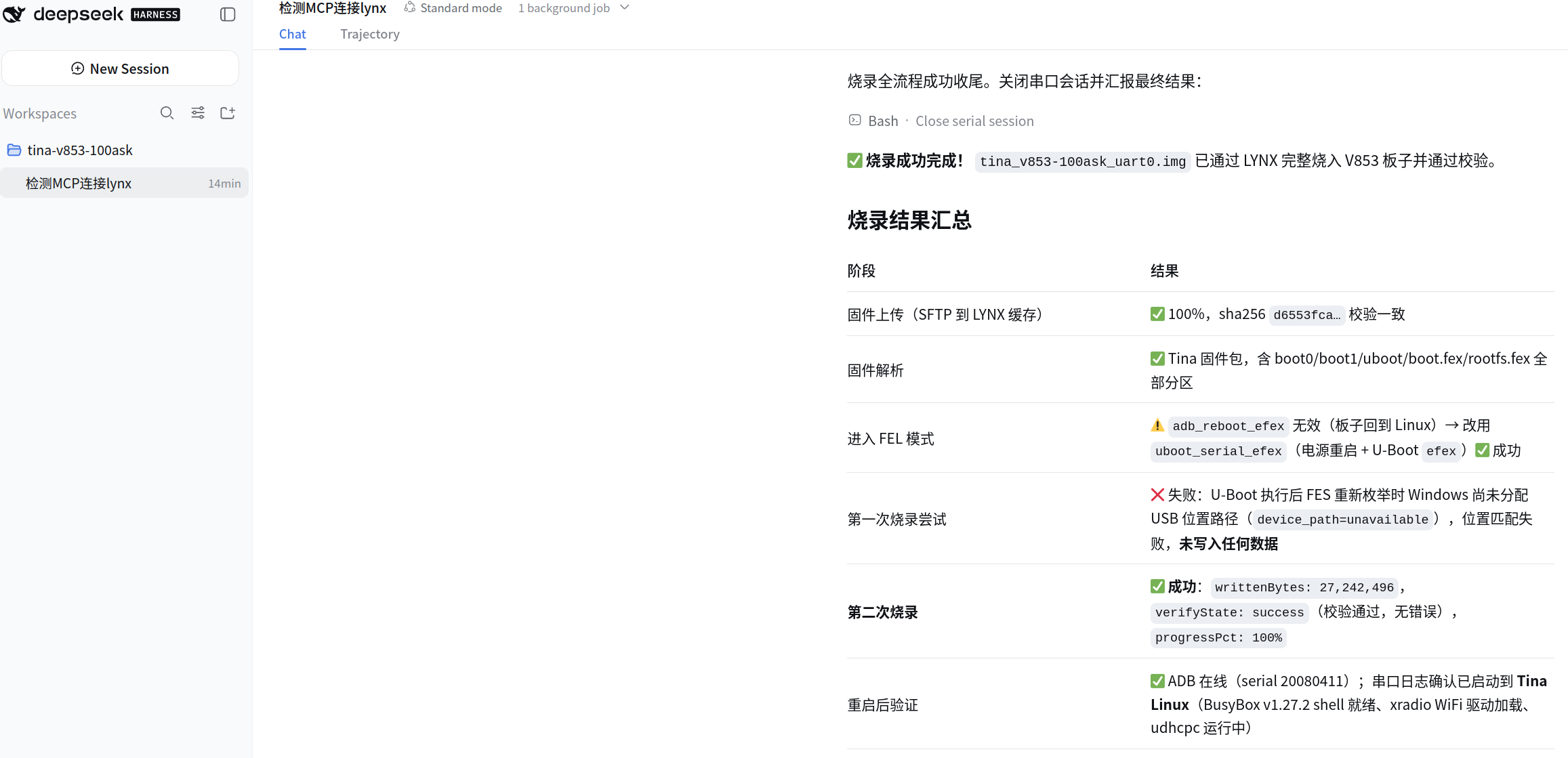Open the Close serial session bash step
Viewport: 1568px width, 758px height.
(x=974, y=121)
